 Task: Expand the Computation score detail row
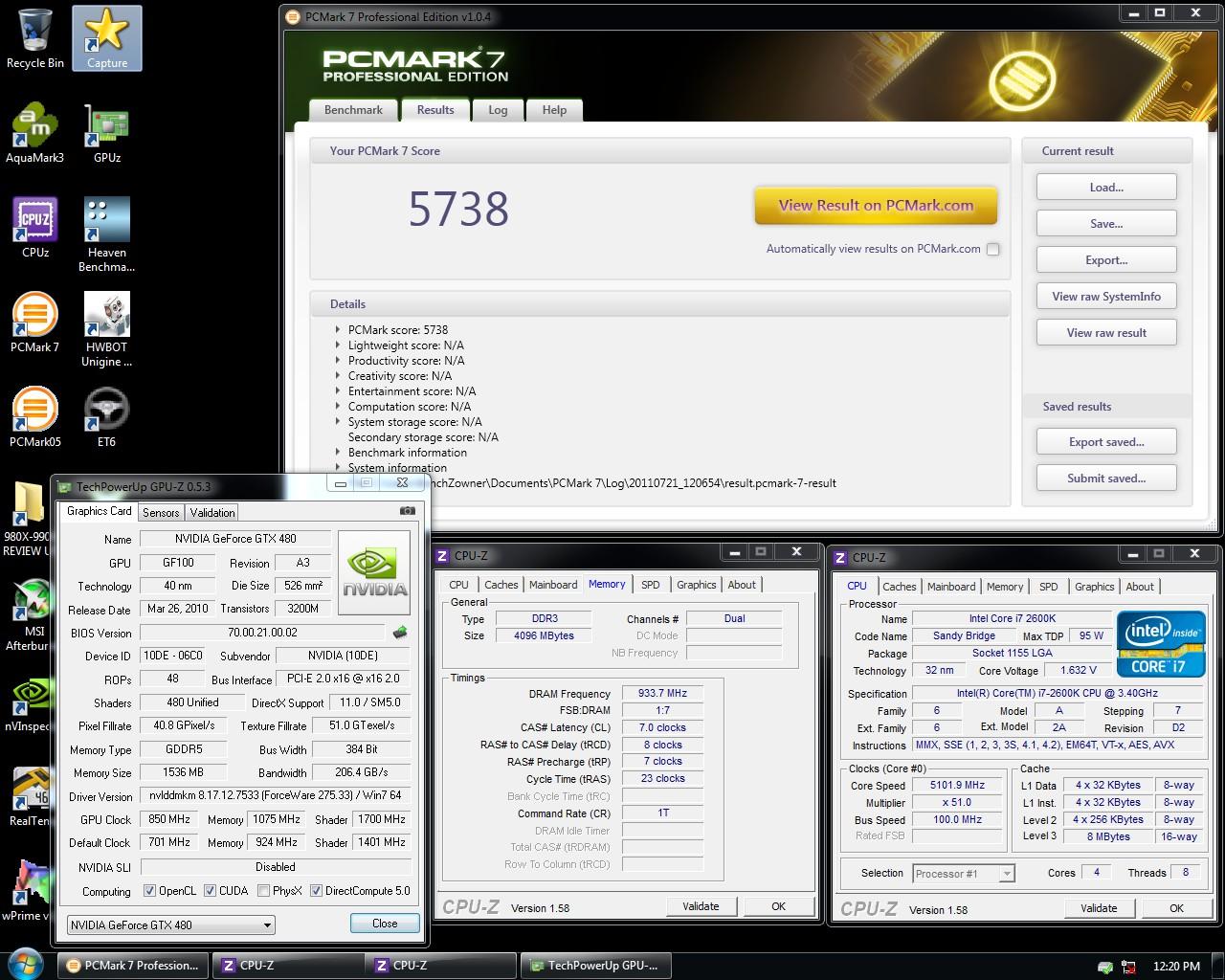pos(338,407)
